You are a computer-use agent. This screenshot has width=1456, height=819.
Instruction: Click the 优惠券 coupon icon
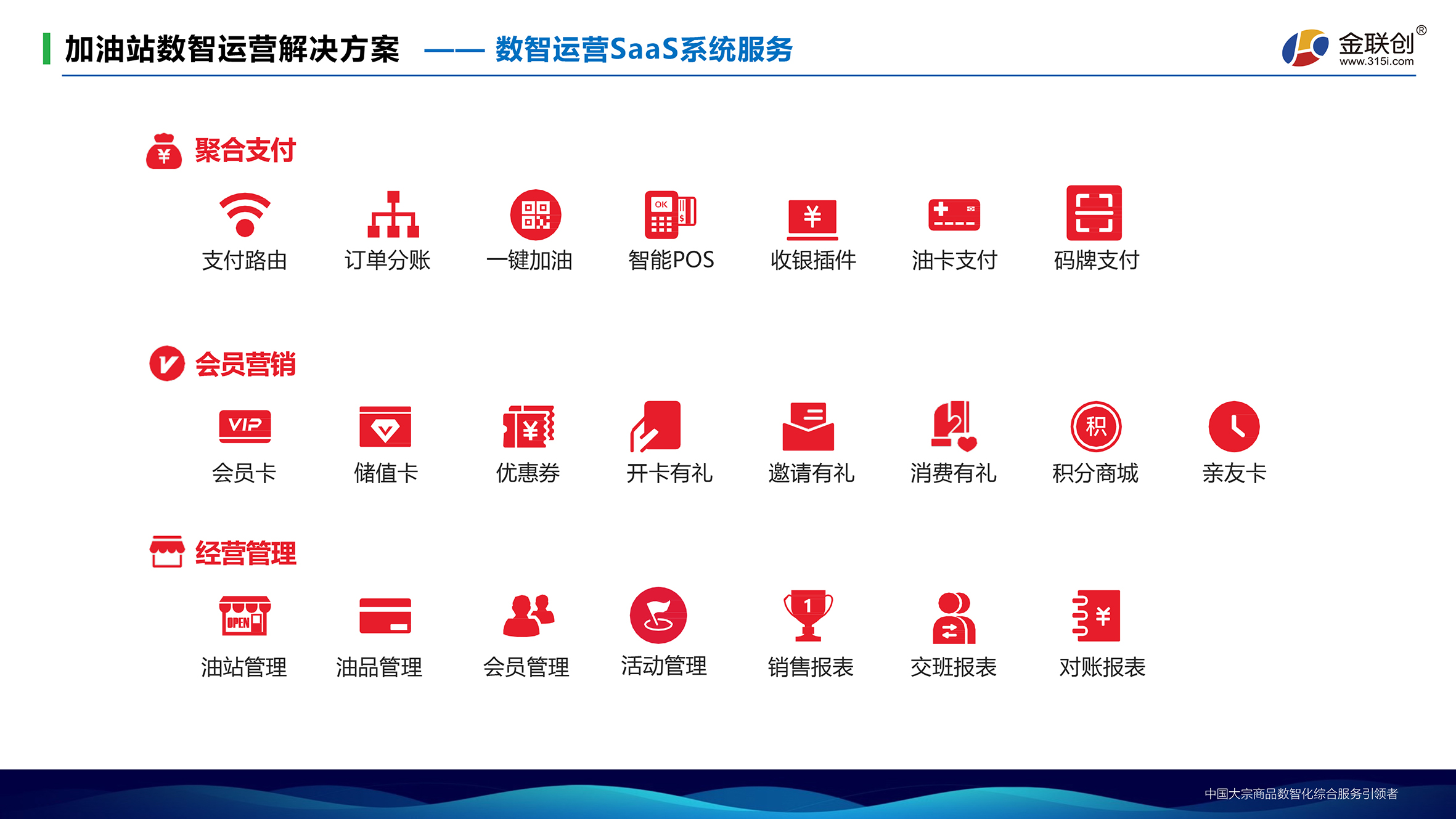pyautogui.click(x=528, y=426)
